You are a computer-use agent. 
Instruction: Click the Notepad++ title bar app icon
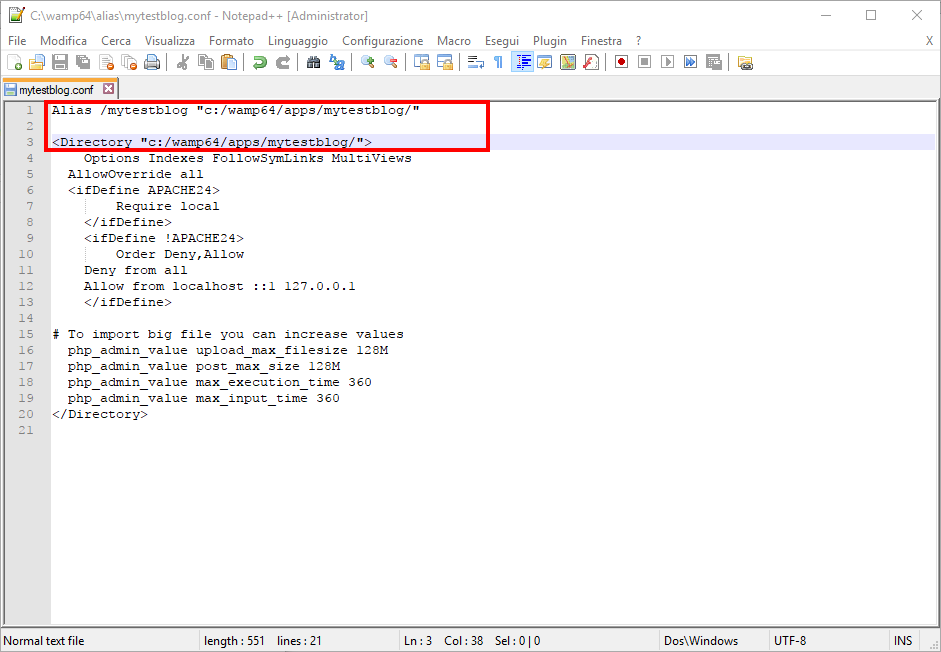(16, 16)
